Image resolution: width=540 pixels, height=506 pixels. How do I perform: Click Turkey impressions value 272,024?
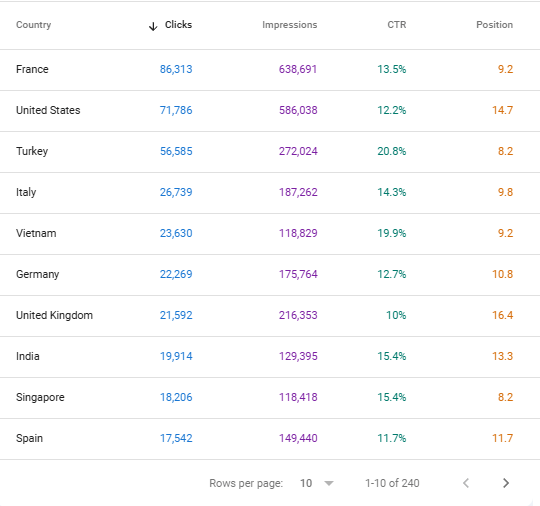(x=298, y=151)
